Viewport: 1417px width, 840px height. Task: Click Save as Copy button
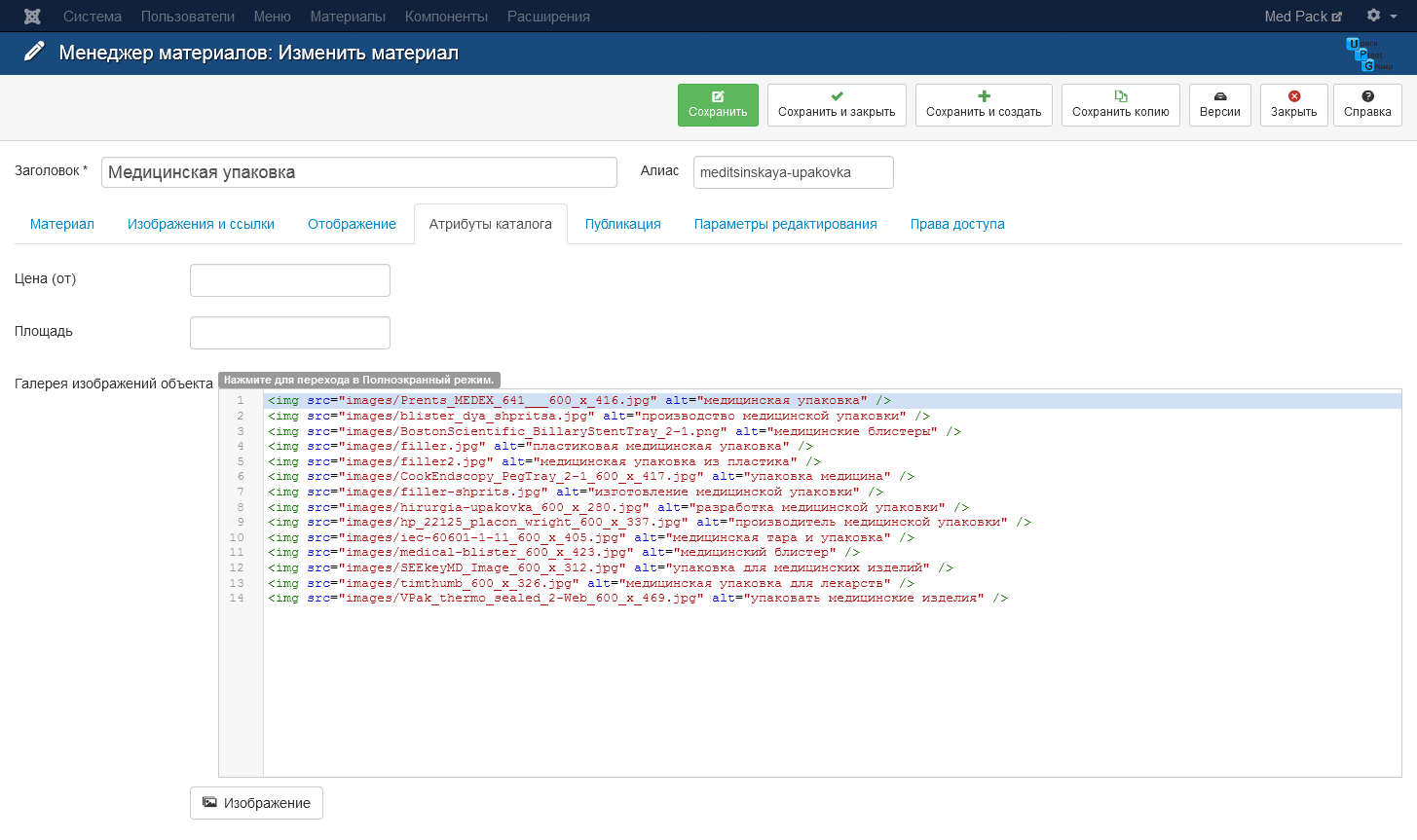point(1120,105)
